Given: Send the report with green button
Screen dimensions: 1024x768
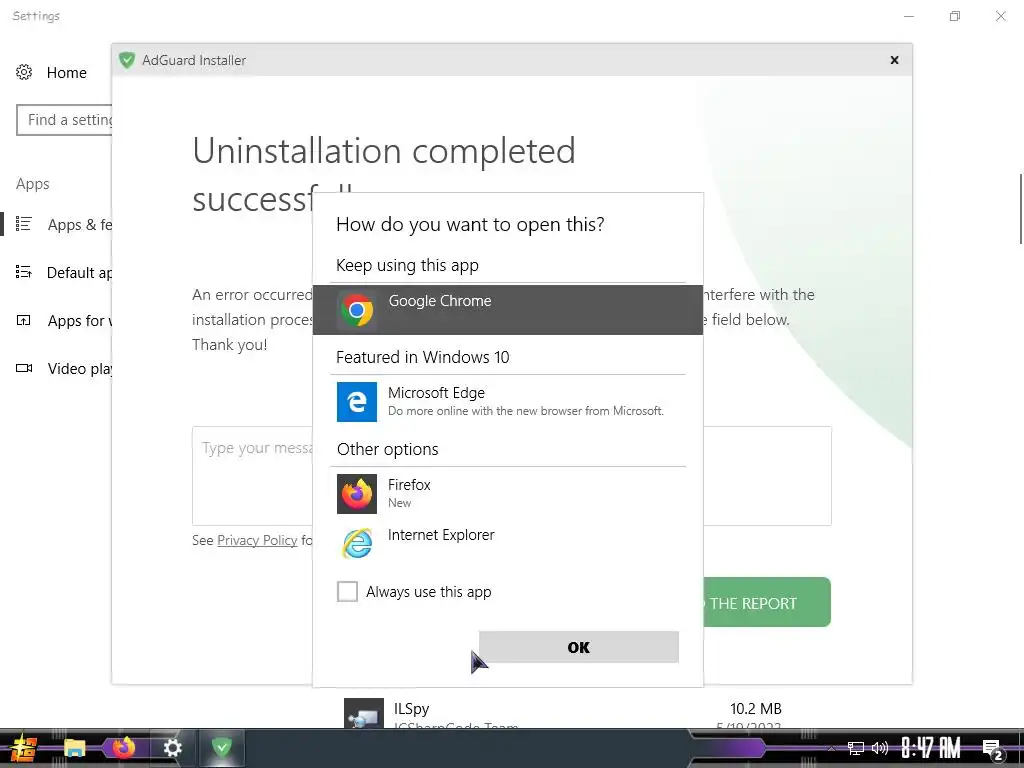Looking at the screenshot, I should click(766, 602).
